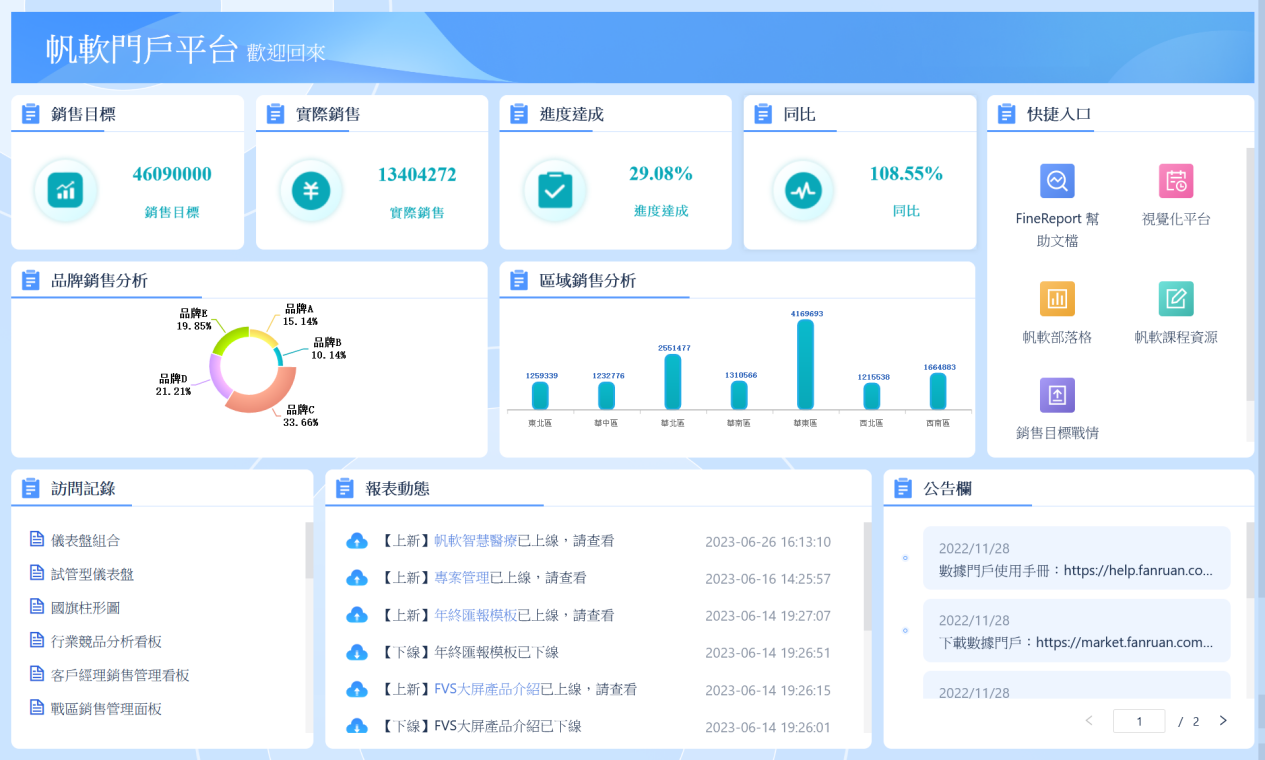Click the upload cloud icon for 專案管理

coord(356,578)
